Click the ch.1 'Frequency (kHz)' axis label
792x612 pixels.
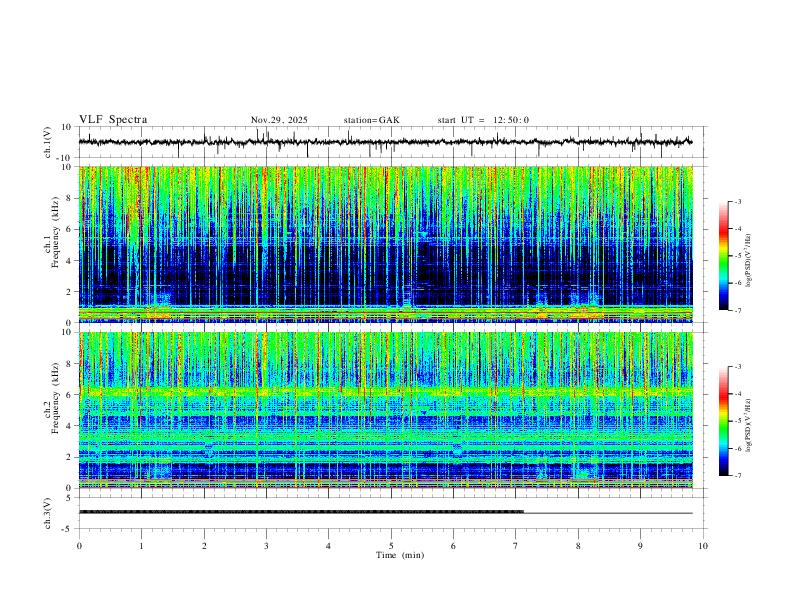56,232
